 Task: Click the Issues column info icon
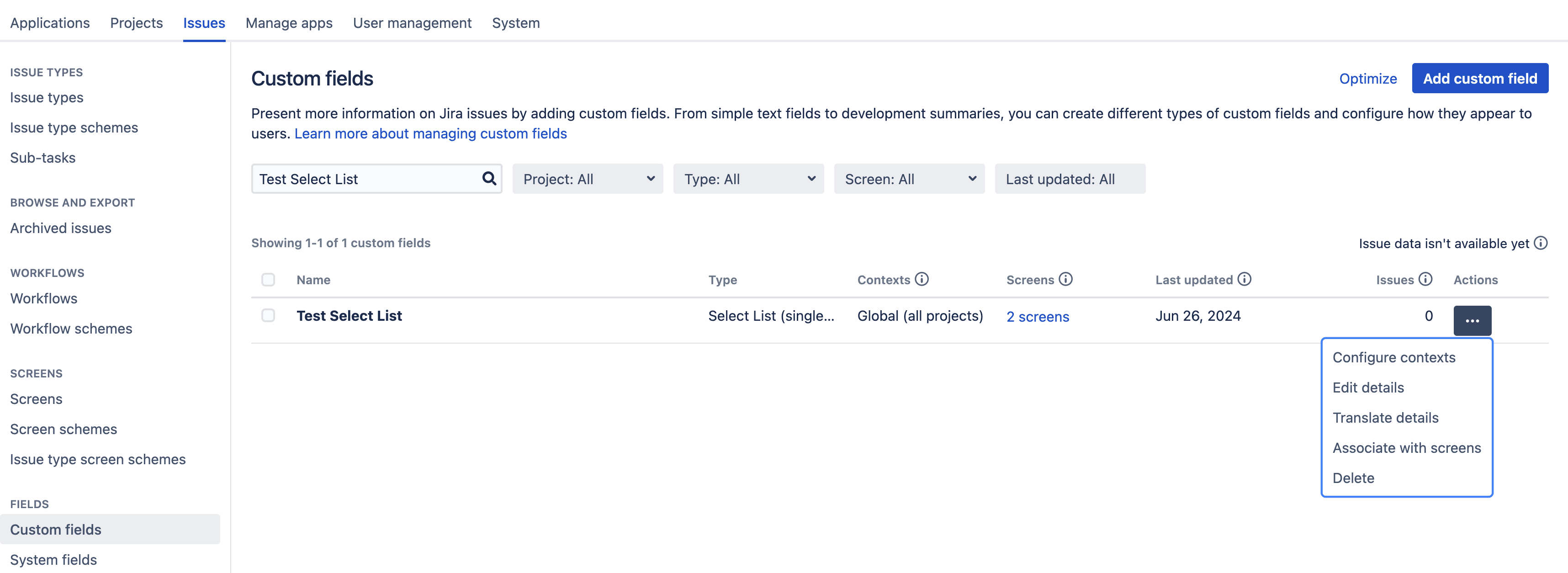tap(1425, 279)
